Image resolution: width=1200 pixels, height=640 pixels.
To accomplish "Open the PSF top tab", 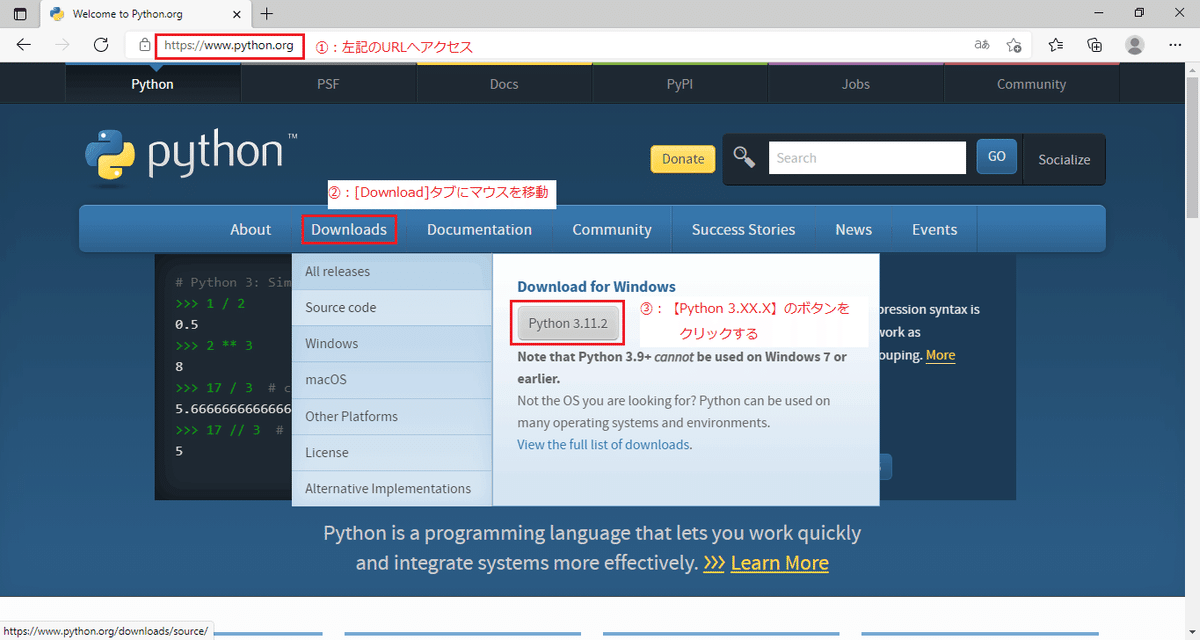I will 329,84.
